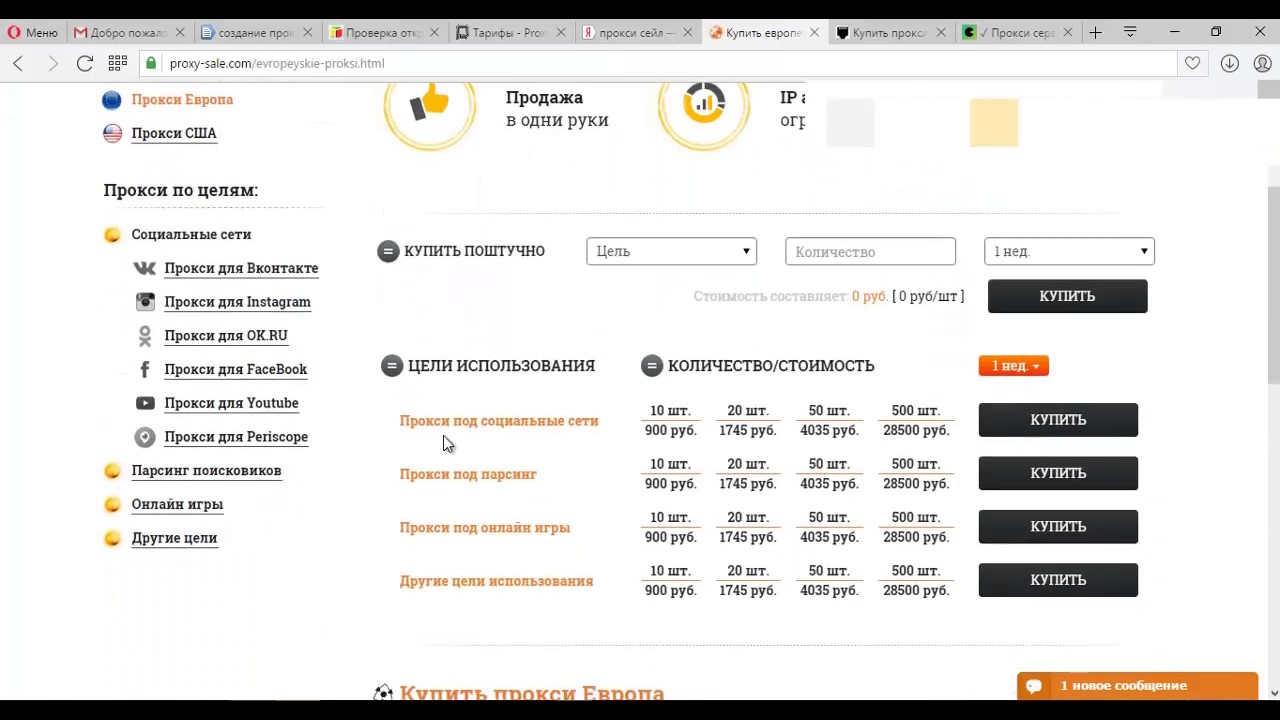The image size is (1280, 720).
Task: Open Прокси для Periscope link
Action: pos(236,437)
